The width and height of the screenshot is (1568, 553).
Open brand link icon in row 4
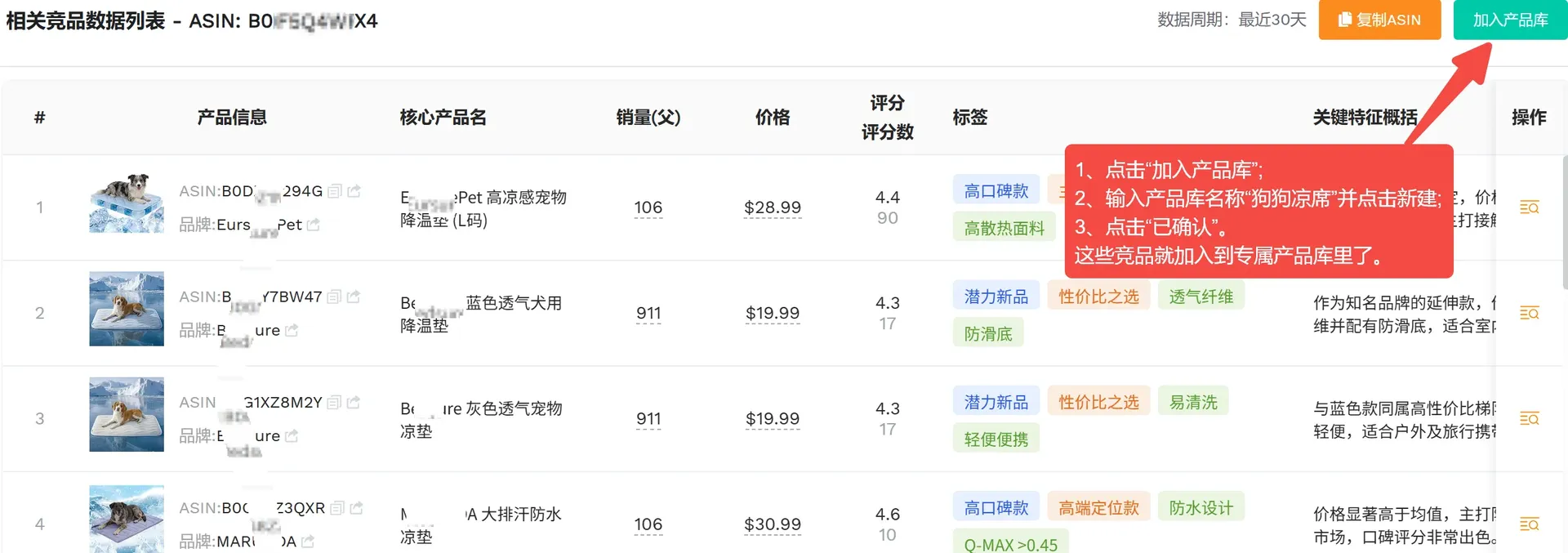pyautogui.click(x=308, y=542)
